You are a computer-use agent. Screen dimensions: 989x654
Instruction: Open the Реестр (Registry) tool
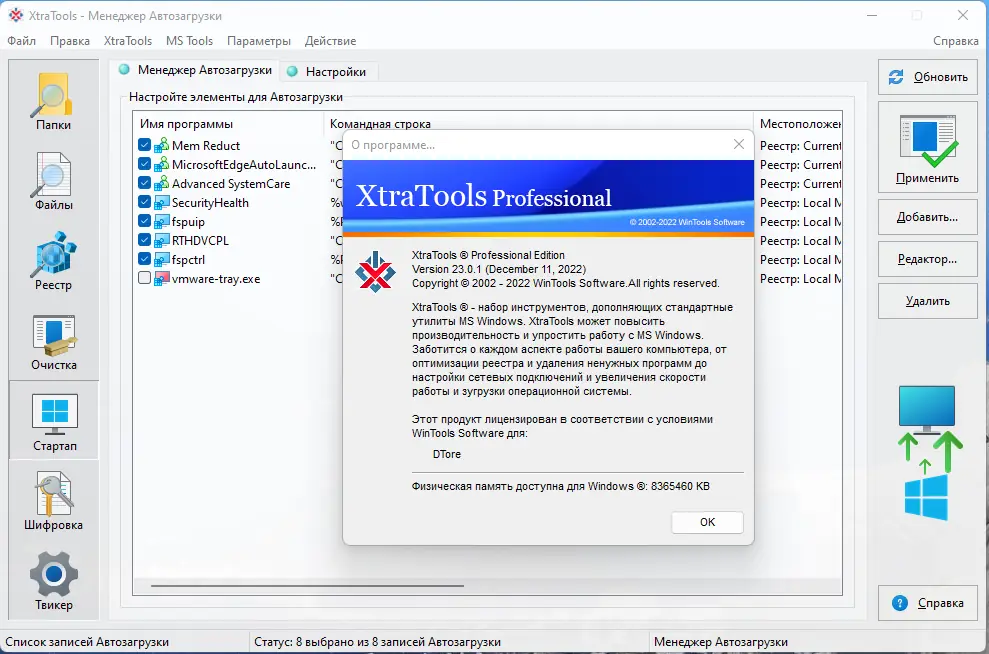[x=54, y=261]
